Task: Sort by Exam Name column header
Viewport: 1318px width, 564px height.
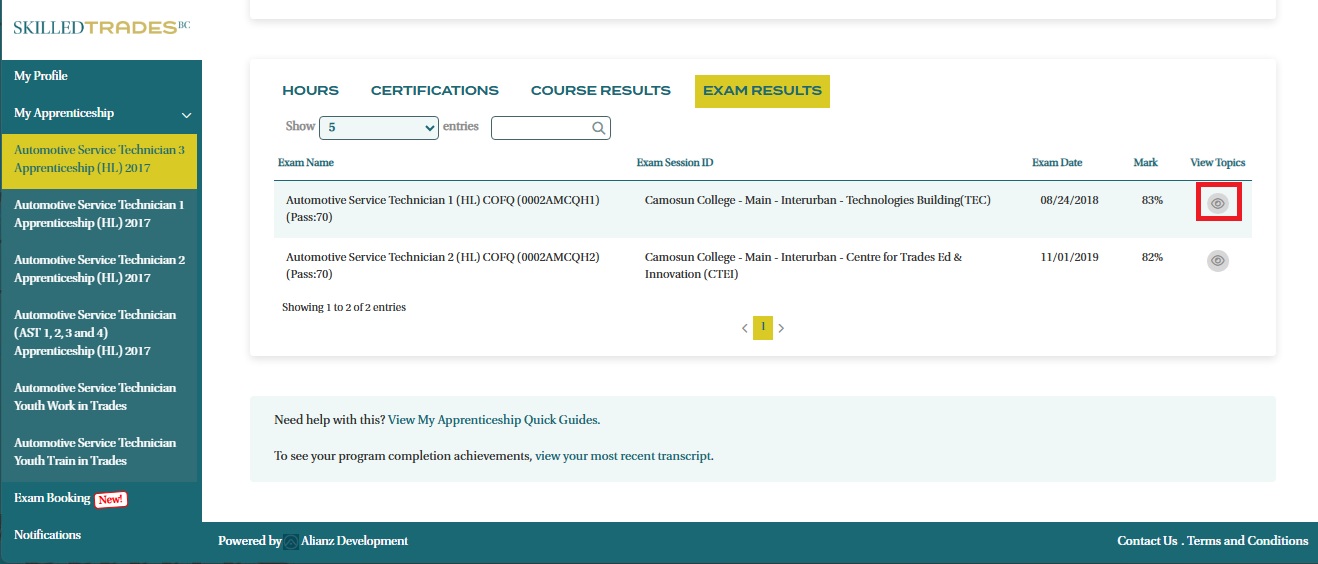Action: (x=306, y=162)
